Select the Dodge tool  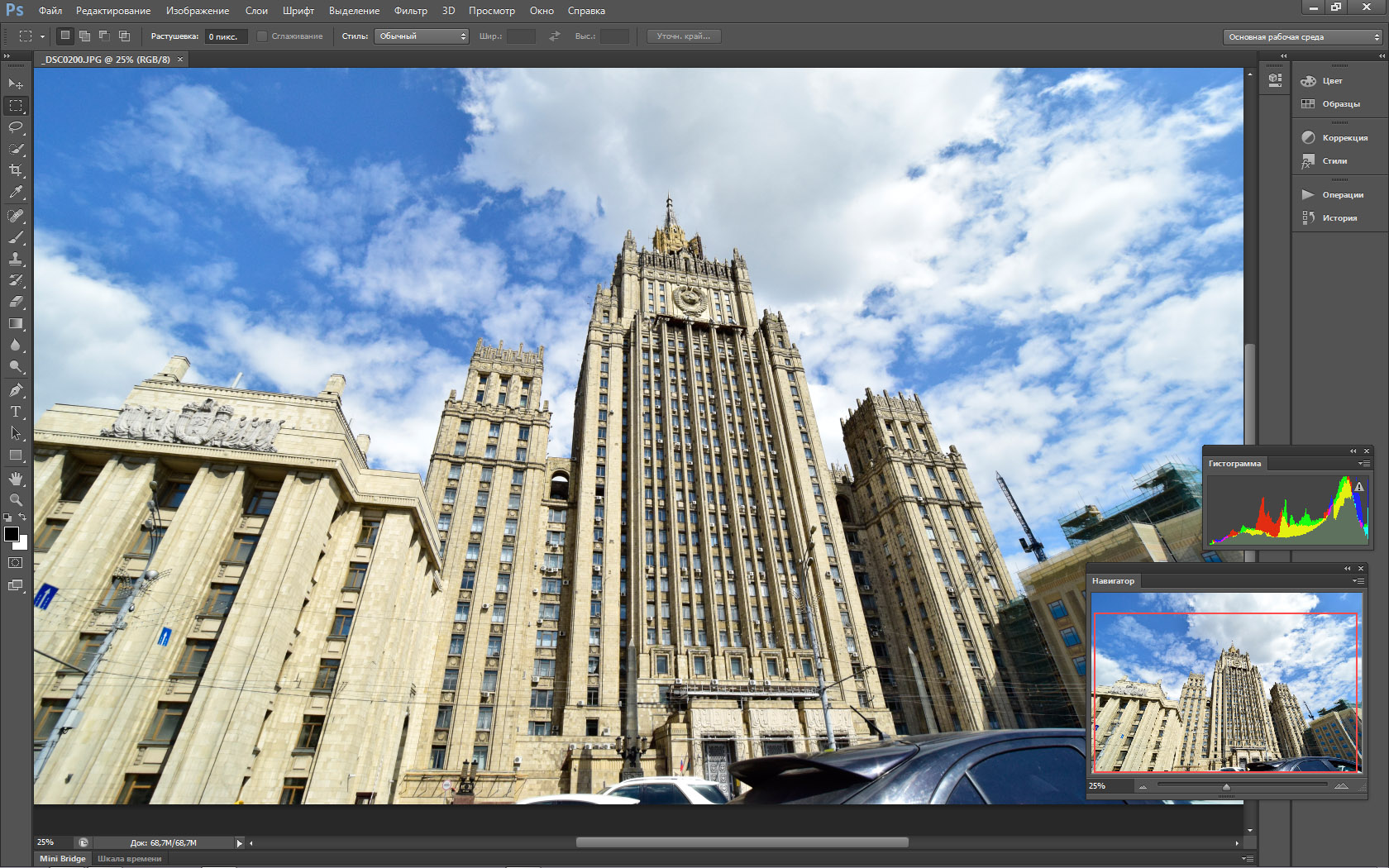[x=16, y=366]
